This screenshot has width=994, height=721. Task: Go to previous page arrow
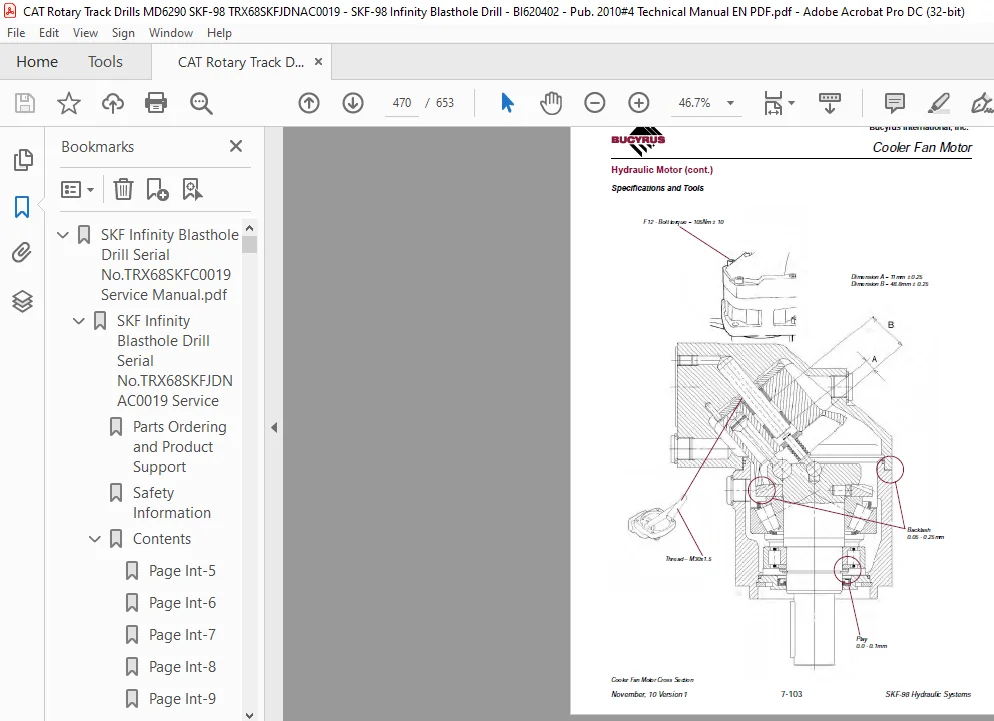coord(309,103)
